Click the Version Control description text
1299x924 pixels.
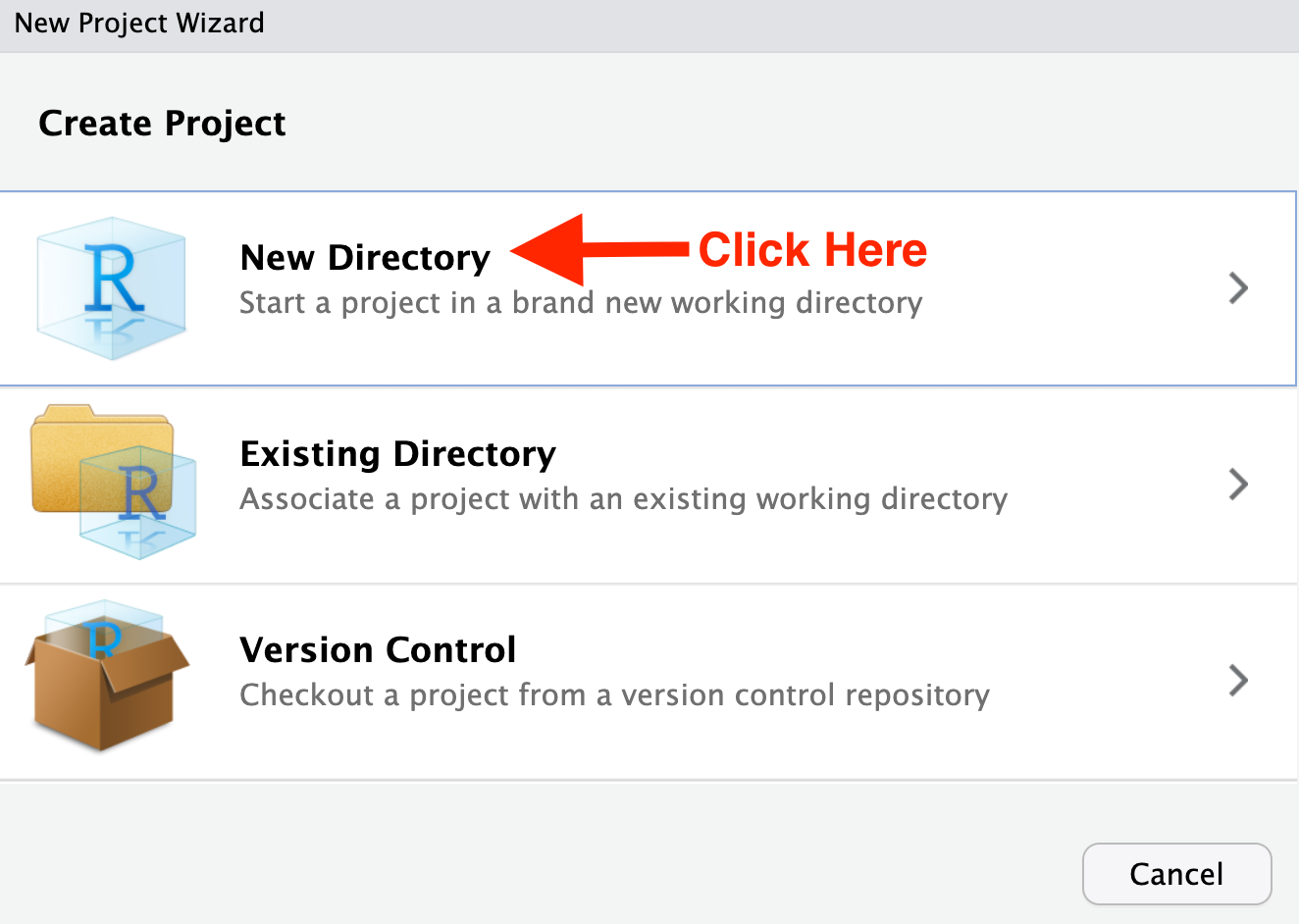612,694
